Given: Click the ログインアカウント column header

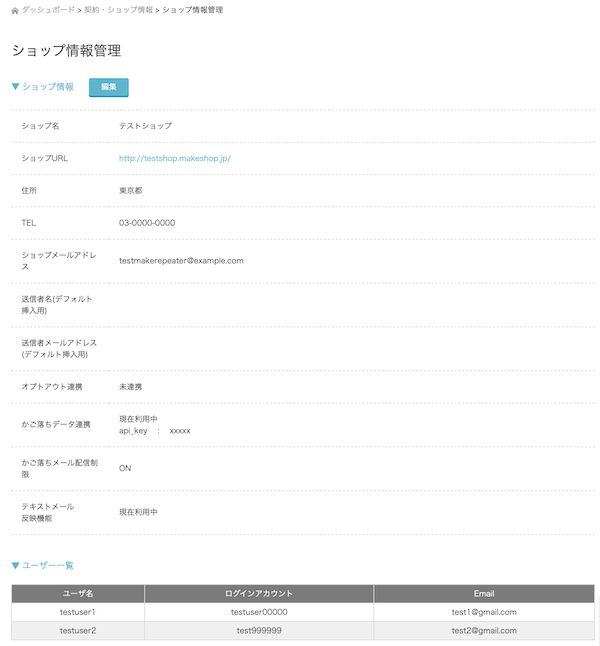Looking at the screenshot, I should click(x=259, y=594).
